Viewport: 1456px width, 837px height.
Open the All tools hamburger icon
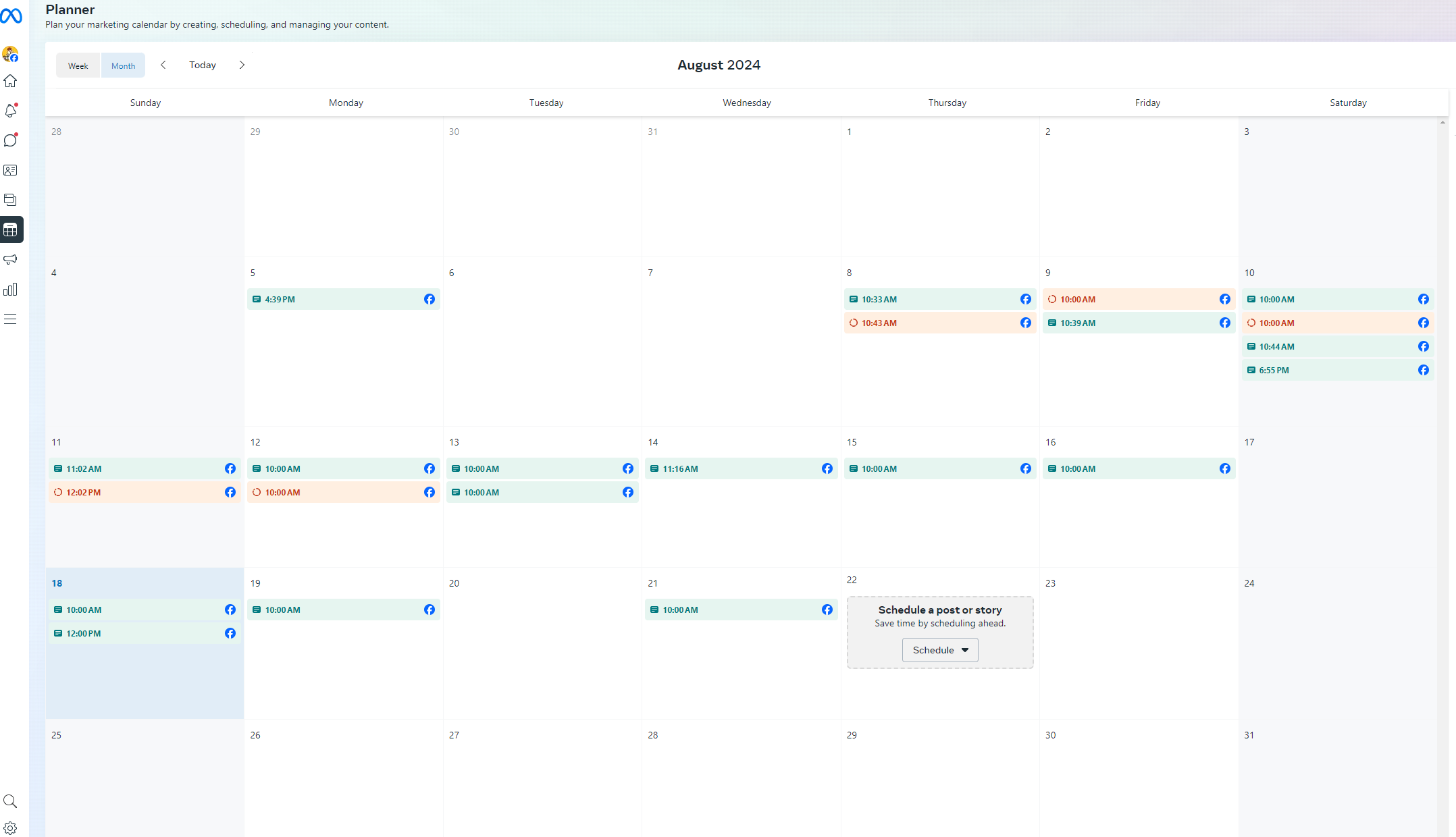(10, 319)
